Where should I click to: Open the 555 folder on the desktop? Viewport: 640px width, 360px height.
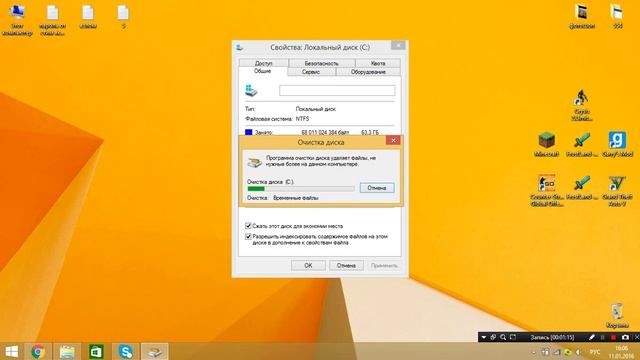click(617, 16)
